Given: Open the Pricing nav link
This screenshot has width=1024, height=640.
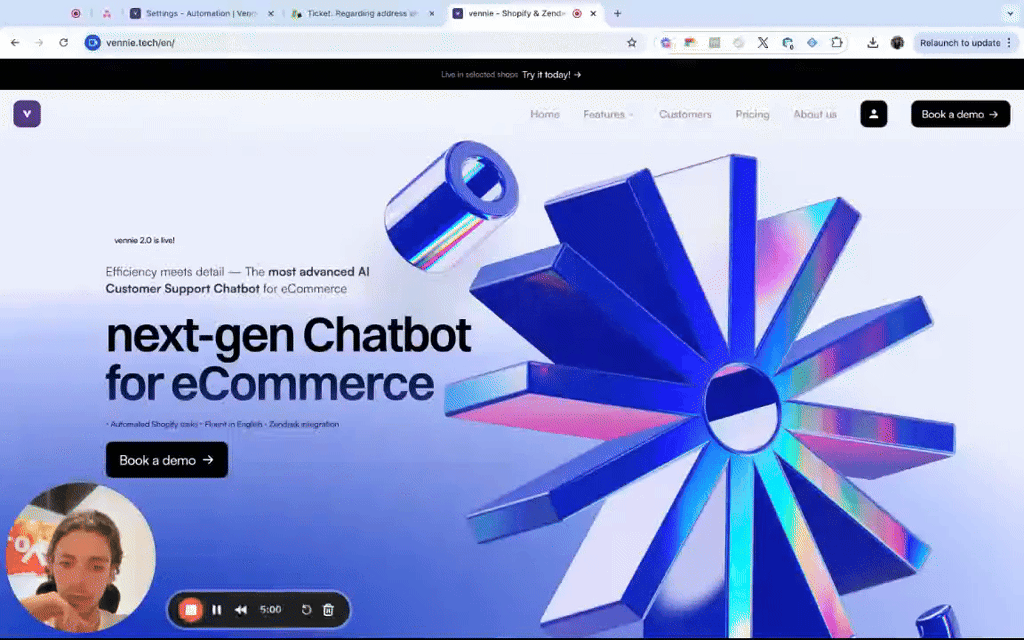Looking at the screenshot, I should click(752, 114).
